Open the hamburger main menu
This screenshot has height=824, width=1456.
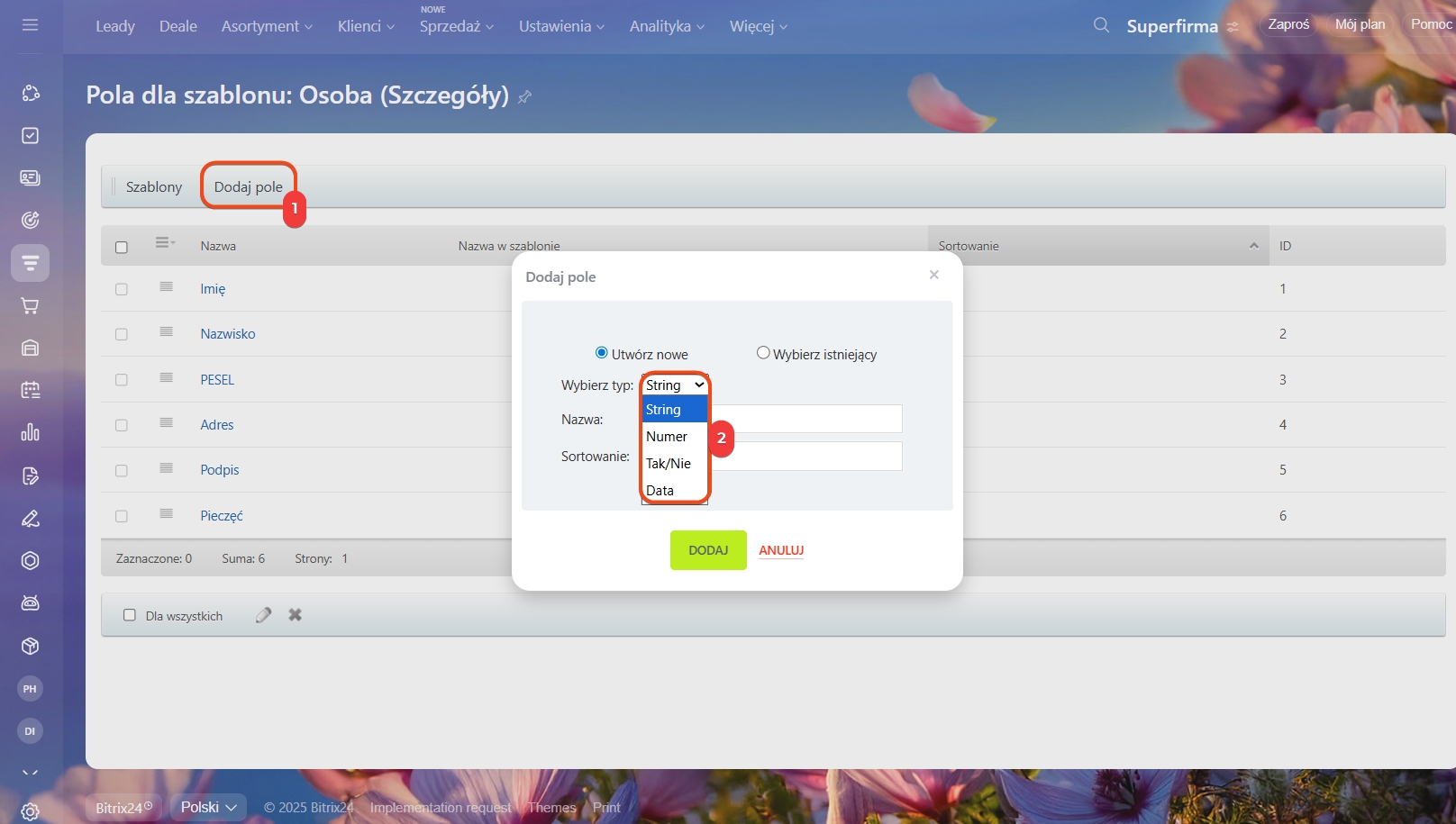point(30,25)
